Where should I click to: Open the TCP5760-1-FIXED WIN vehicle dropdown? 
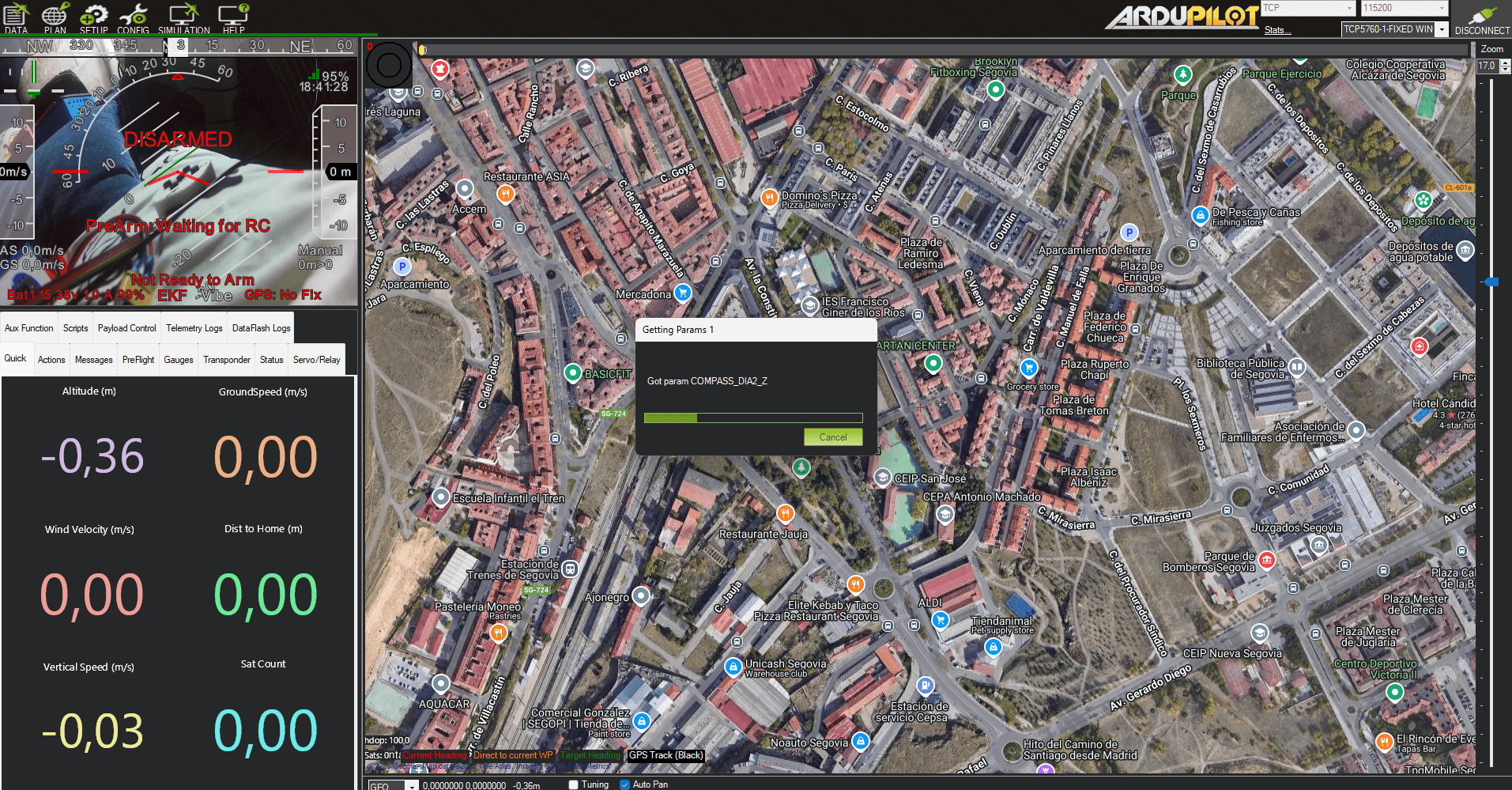coord(1442,29)
